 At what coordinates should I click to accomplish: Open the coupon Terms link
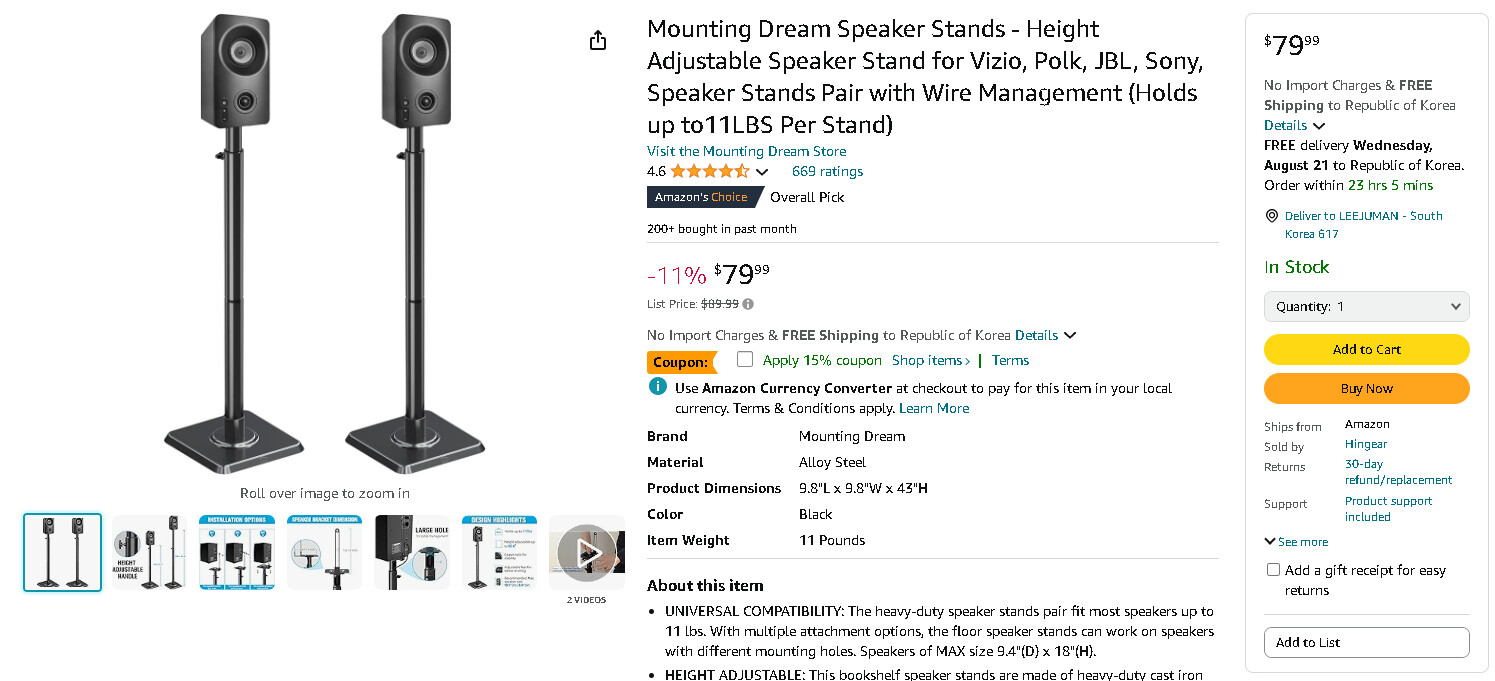(1010, 360)
